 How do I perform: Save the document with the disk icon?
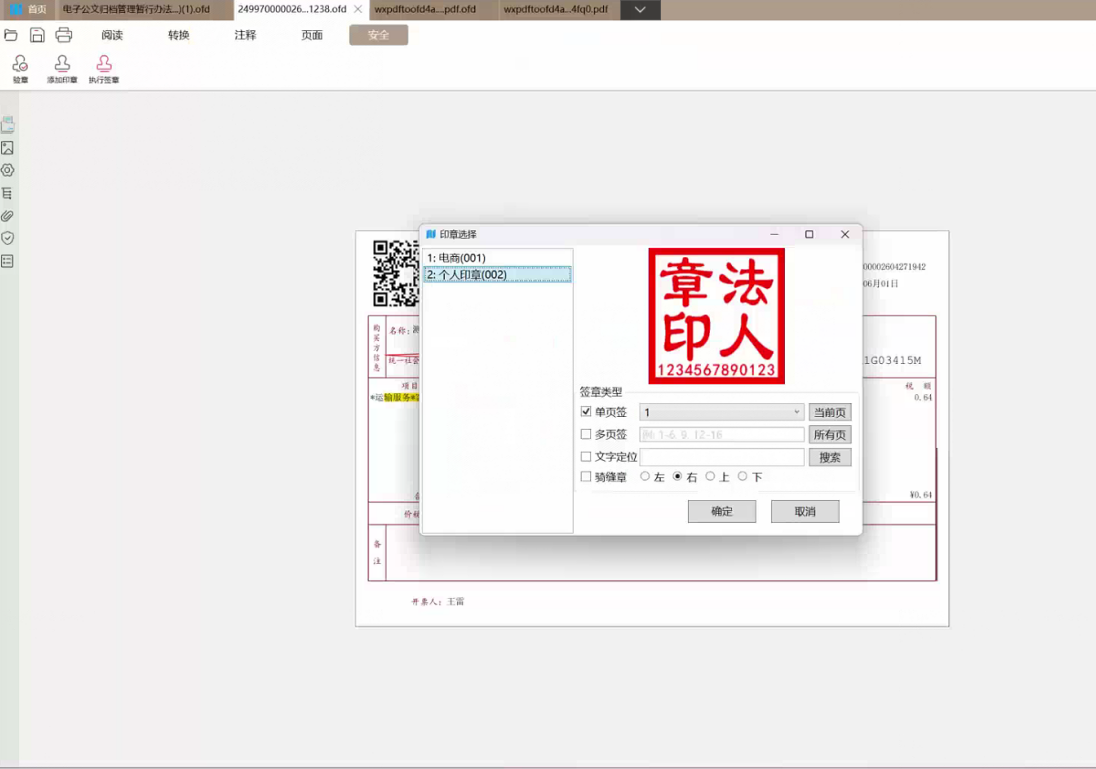coord(37,34)
